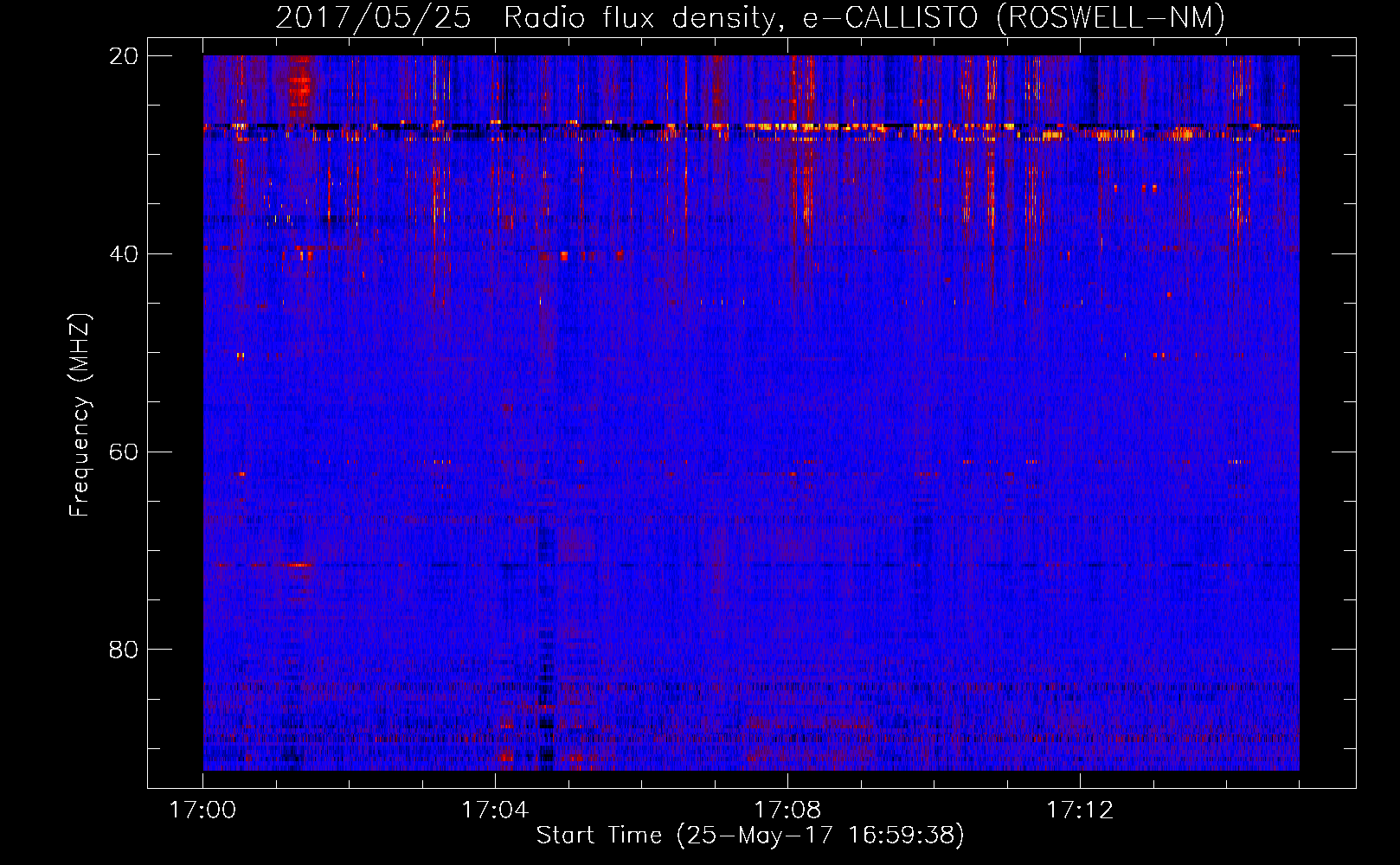Screen dimensions: 1400x865
Task: Click the "17:08" time tick label
Action: click(787, 811)
